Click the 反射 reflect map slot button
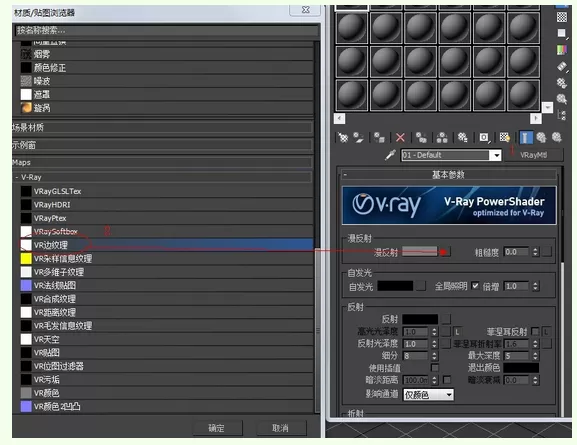This screenshot has height=445, width=577. 446,319
